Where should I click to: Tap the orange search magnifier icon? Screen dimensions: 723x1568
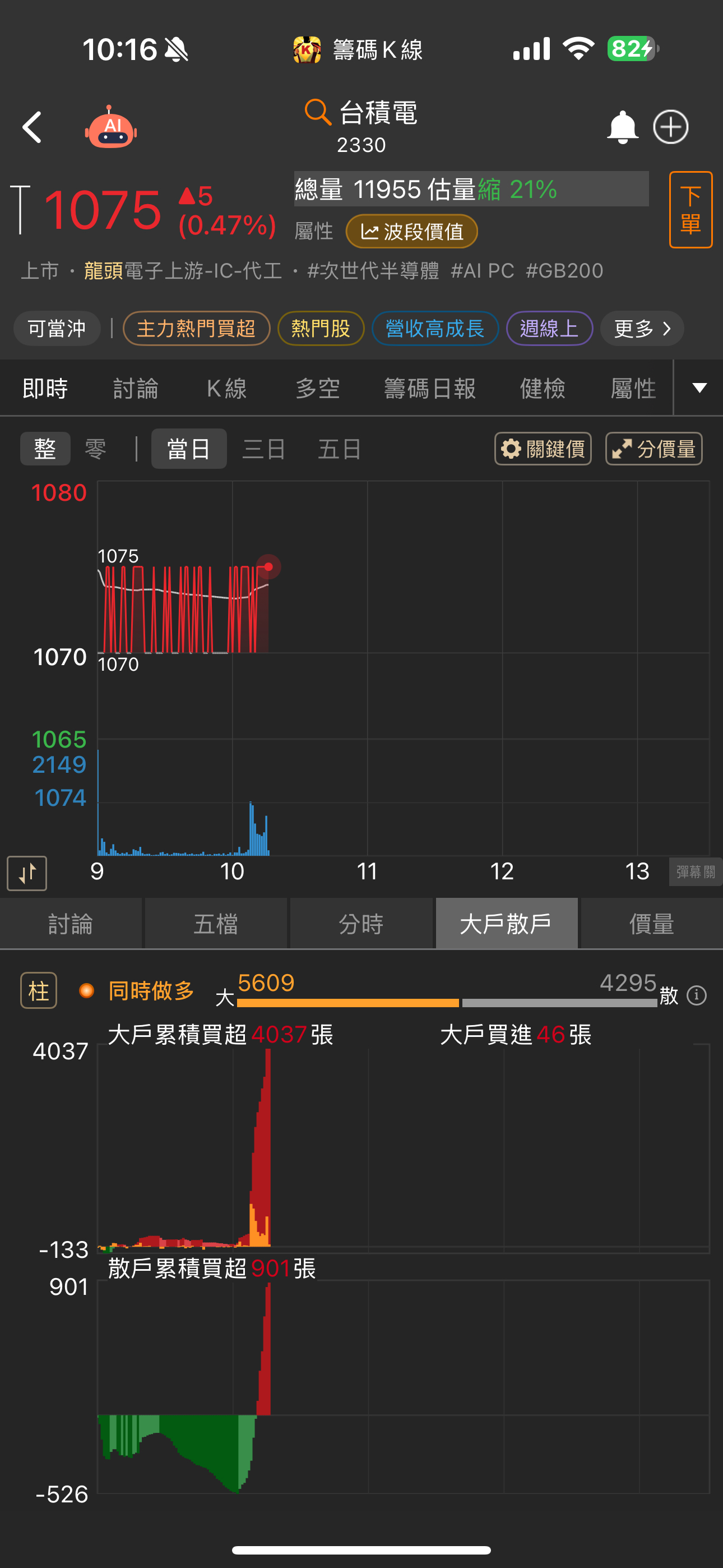[x=318, y=112]
